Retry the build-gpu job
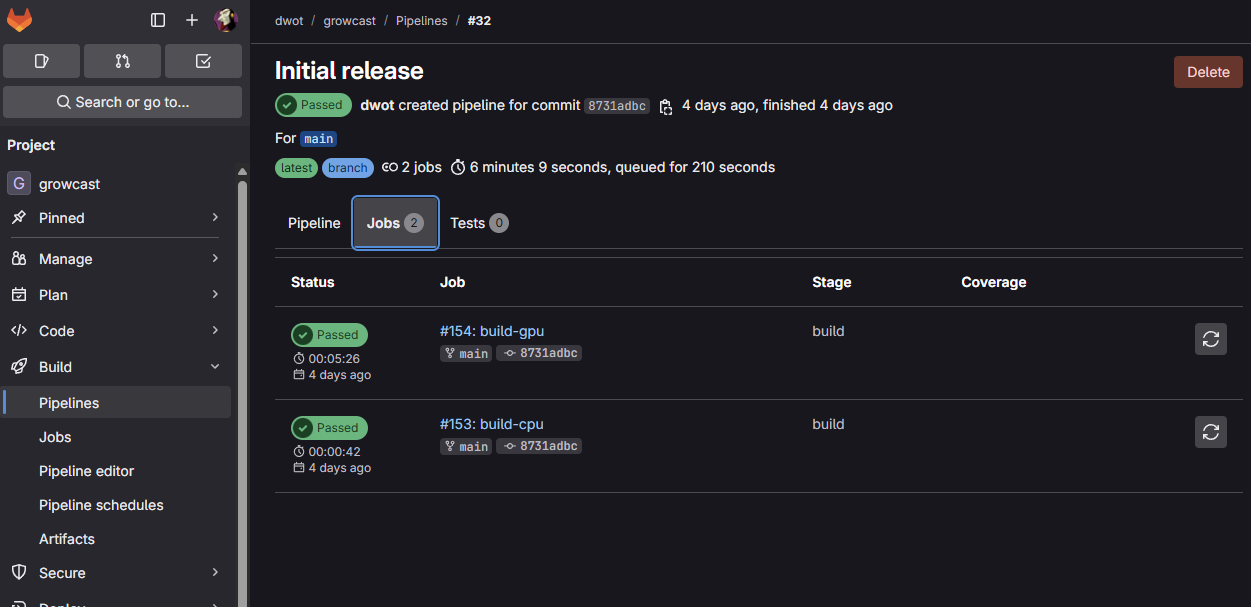 pyautogui.click(x=1210, y=338)
